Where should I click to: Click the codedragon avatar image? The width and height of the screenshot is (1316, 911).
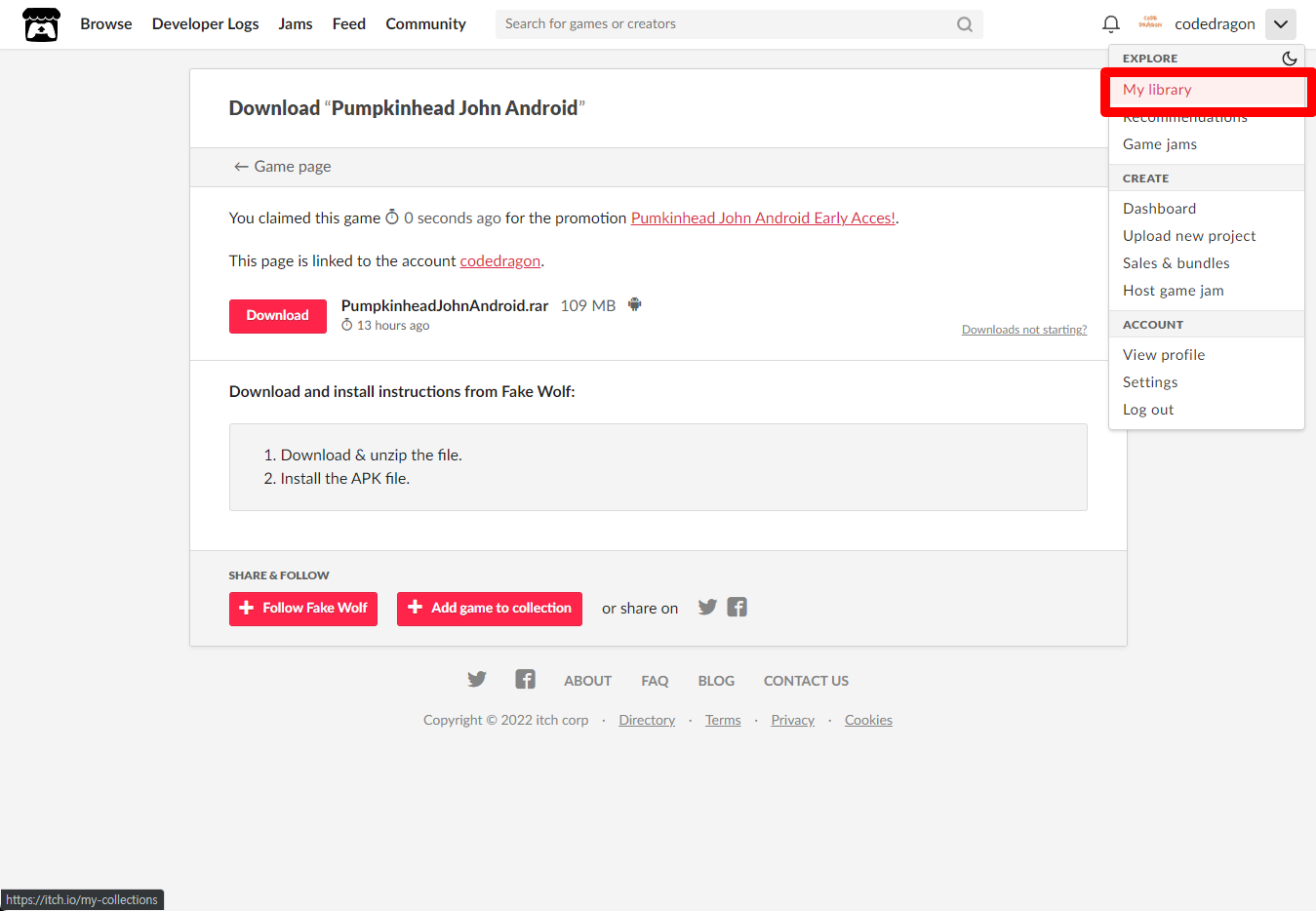tap(1150, 23)
